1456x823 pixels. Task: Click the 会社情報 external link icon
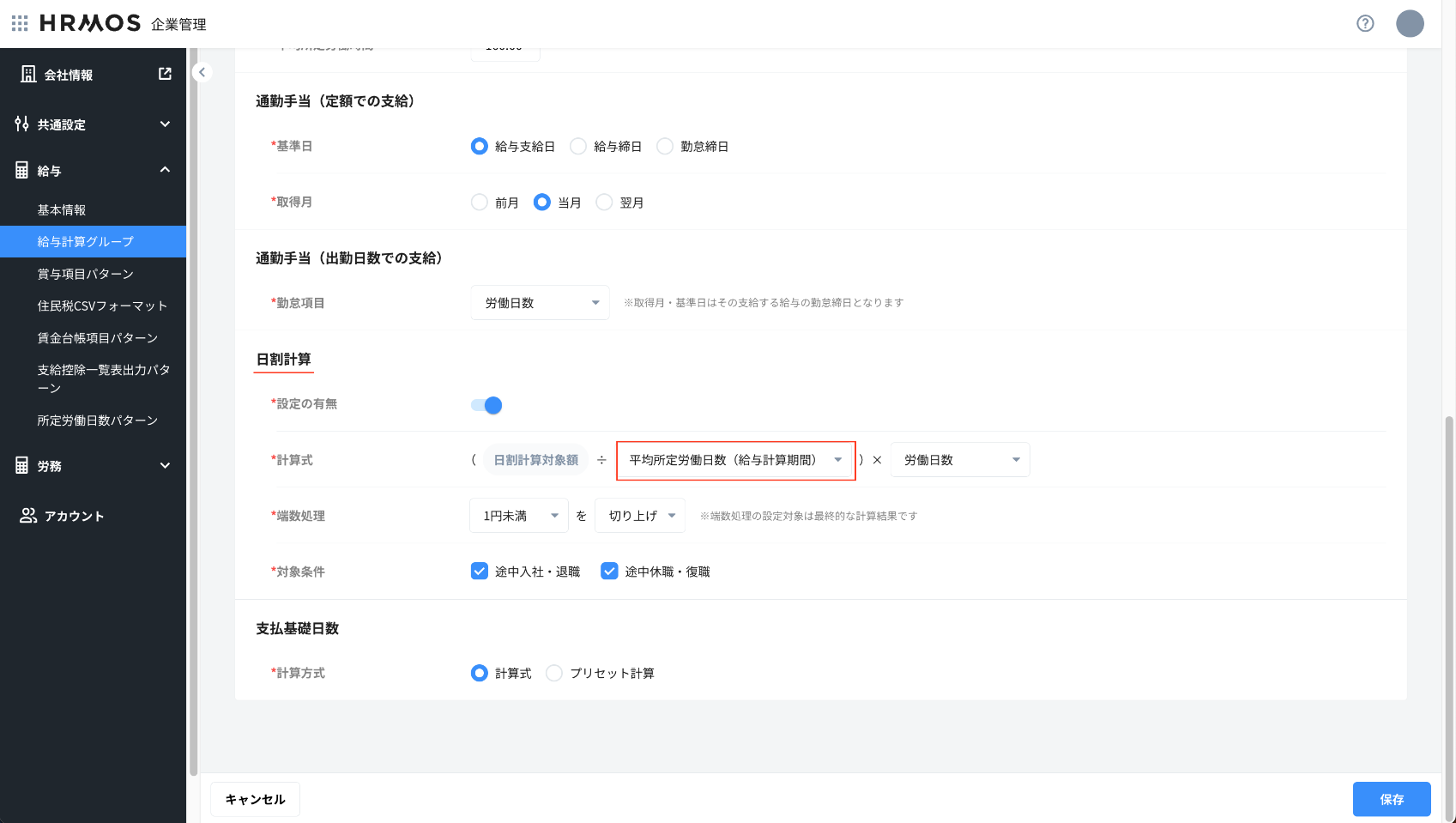point(165,75)
